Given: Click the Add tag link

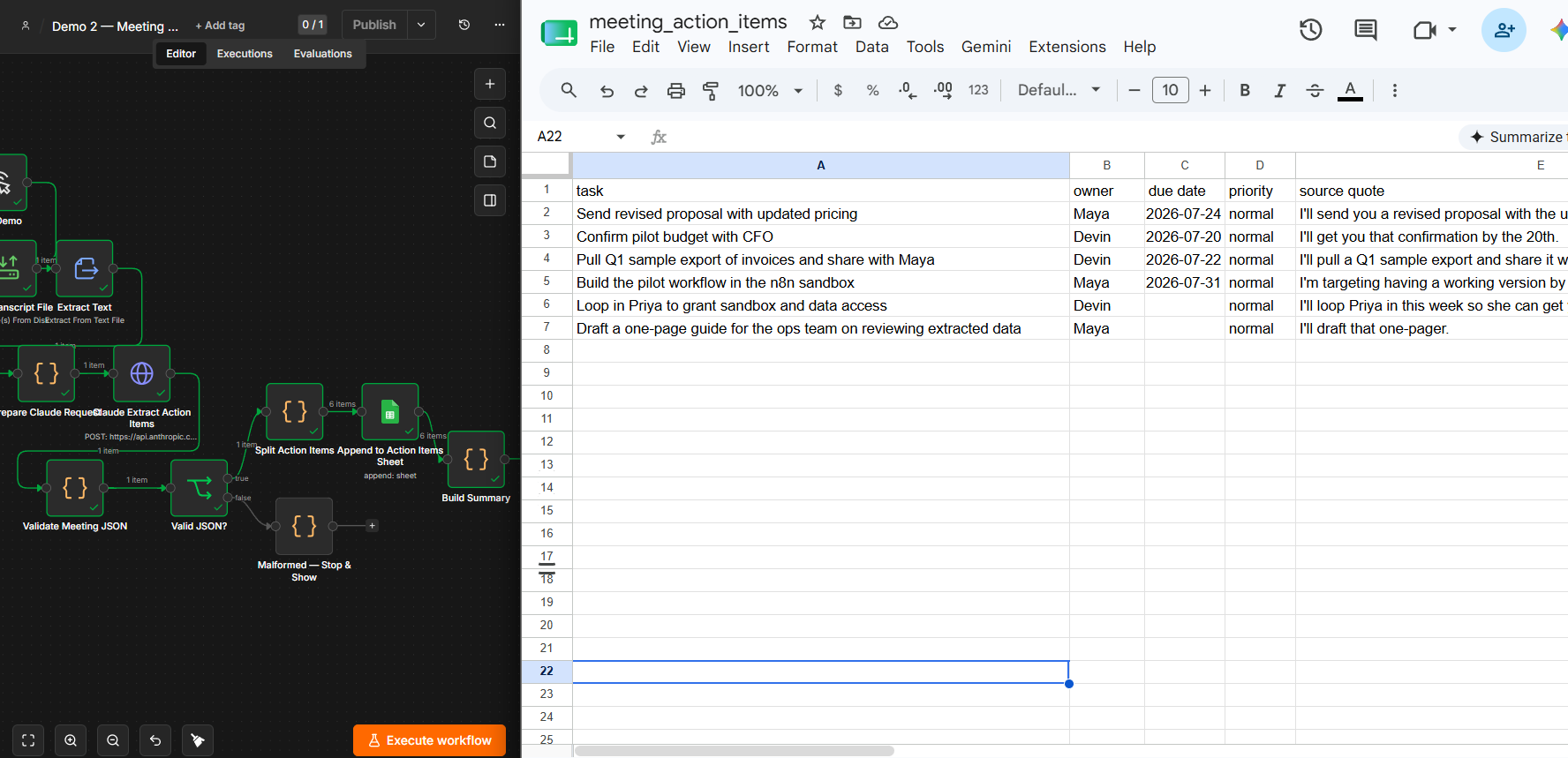Looking at the screenshot, I should point(220,26).
